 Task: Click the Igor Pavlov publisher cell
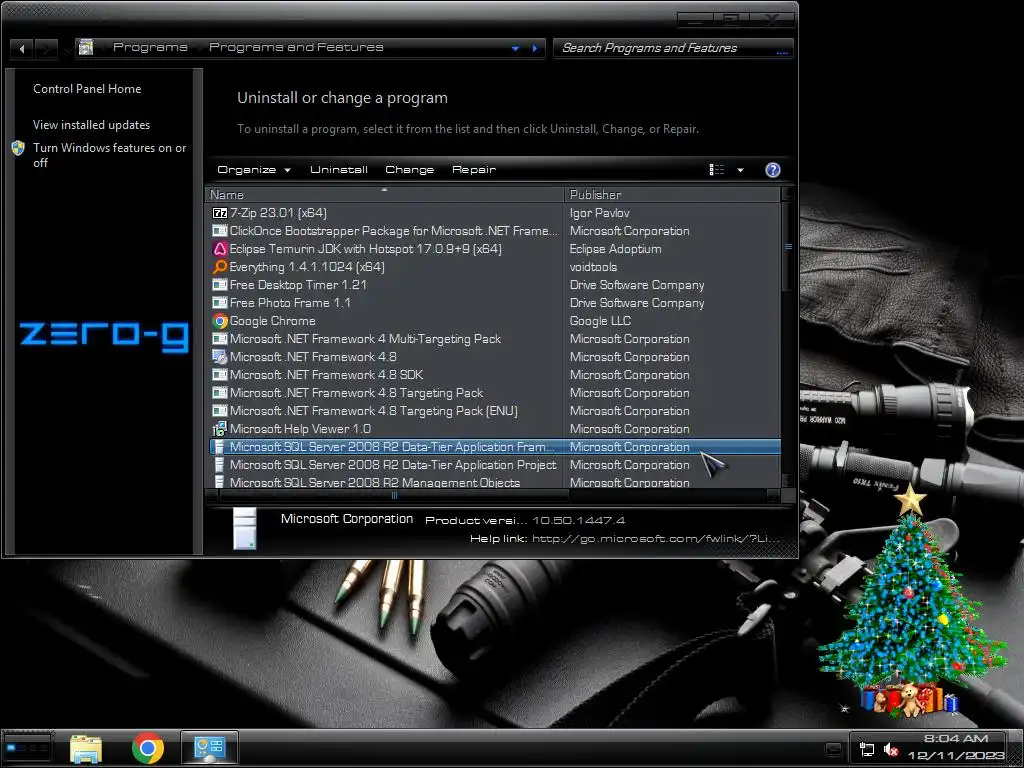600,213
